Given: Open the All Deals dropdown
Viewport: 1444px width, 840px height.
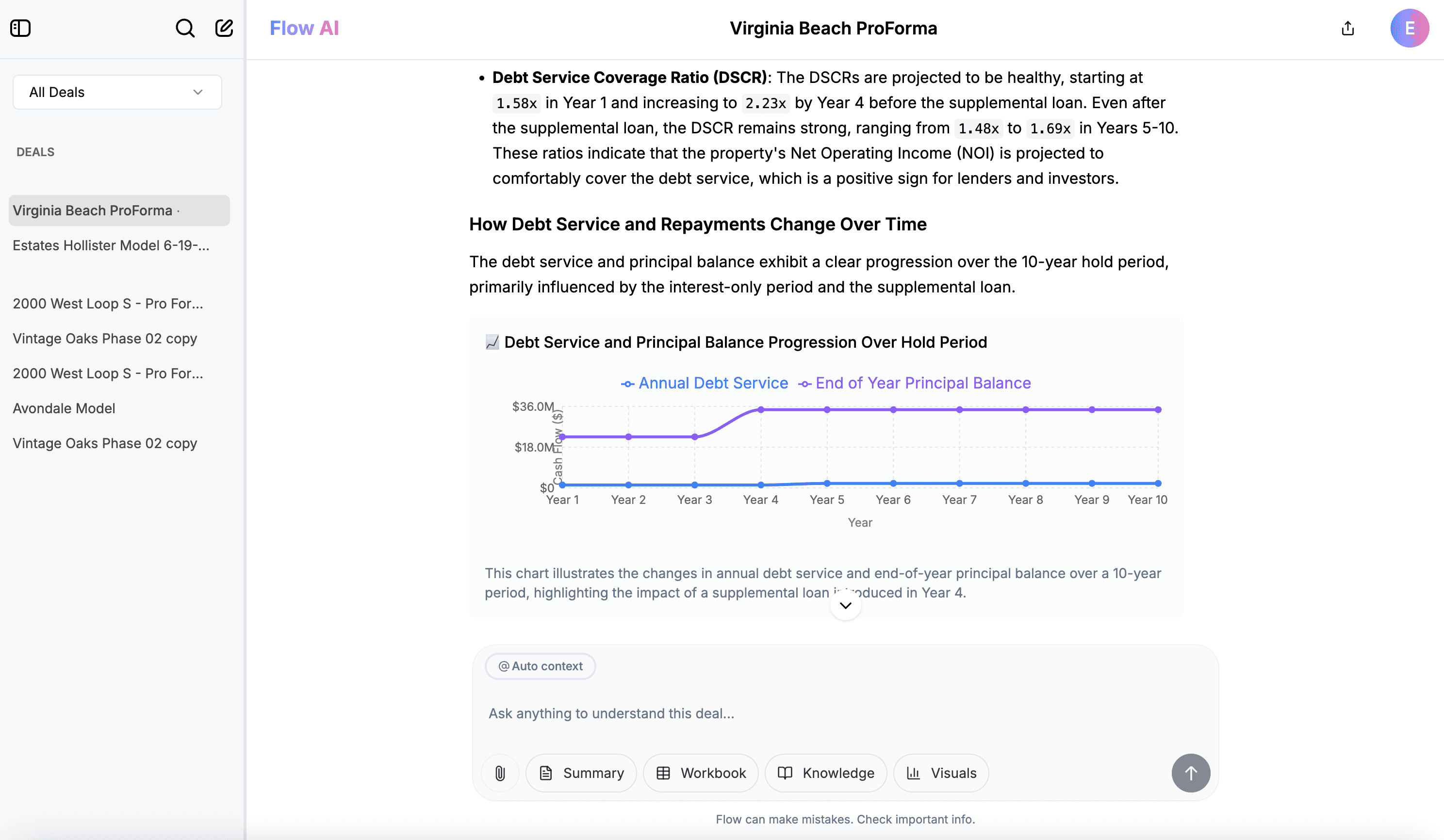Looking at the screenshot, I should 117,92.
